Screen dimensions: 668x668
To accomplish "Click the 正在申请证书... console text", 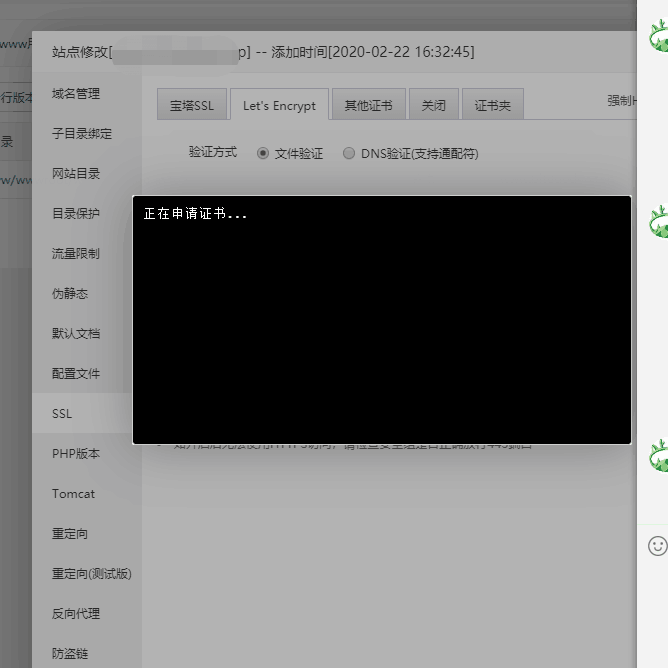I will [x=196, y=213].
